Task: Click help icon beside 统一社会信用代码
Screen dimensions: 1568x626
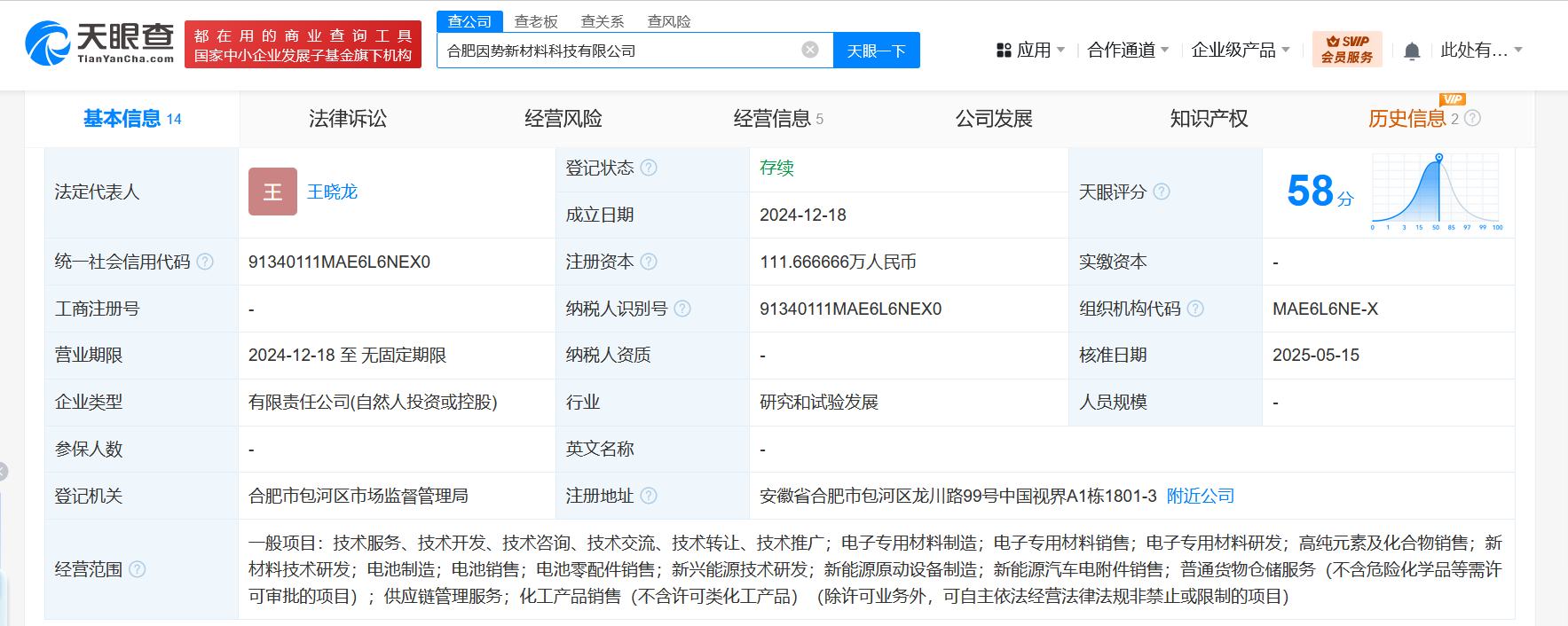Action: [x=205, y=262]
